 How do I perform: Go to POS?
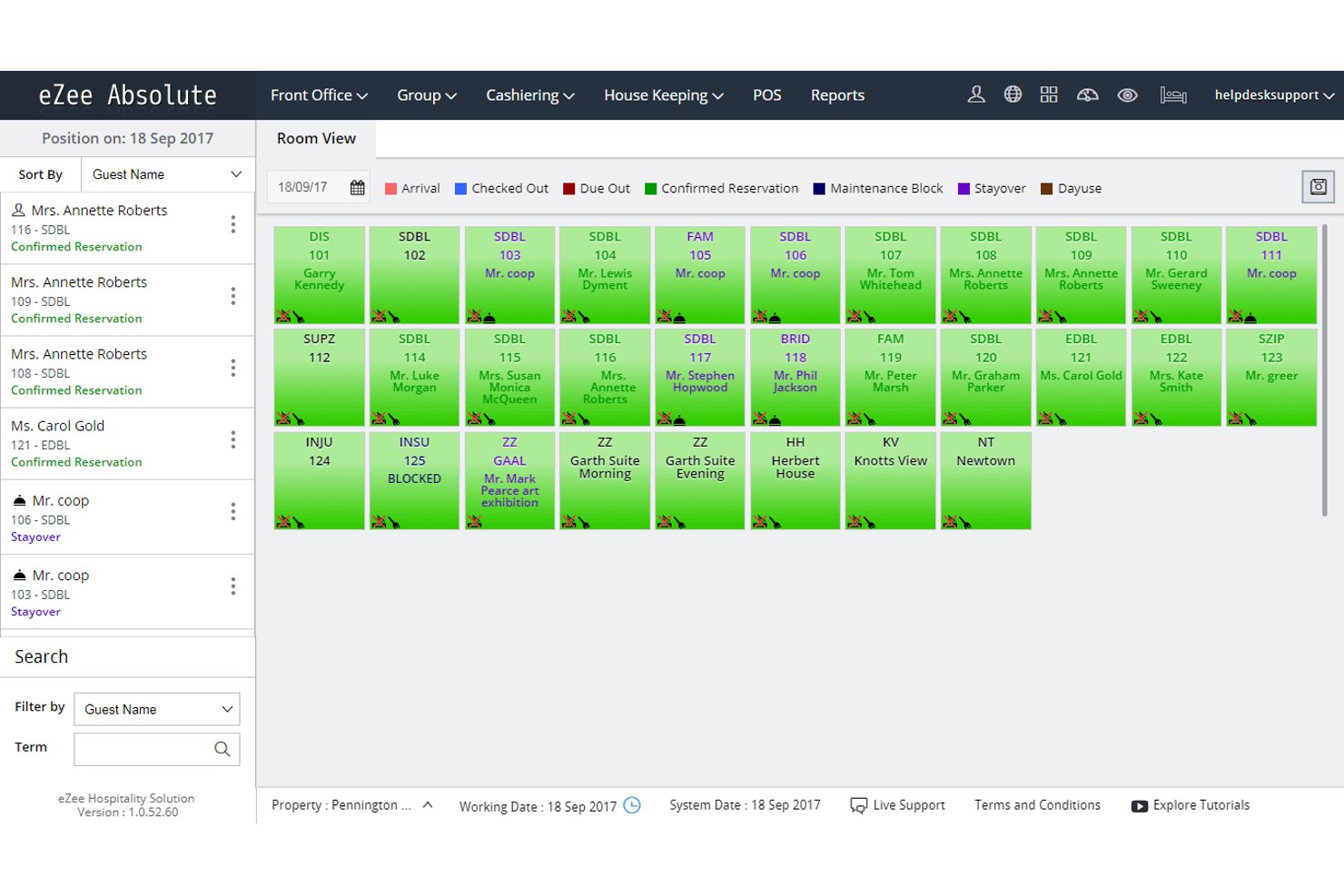pyautogui.click(x=767, y=95)
